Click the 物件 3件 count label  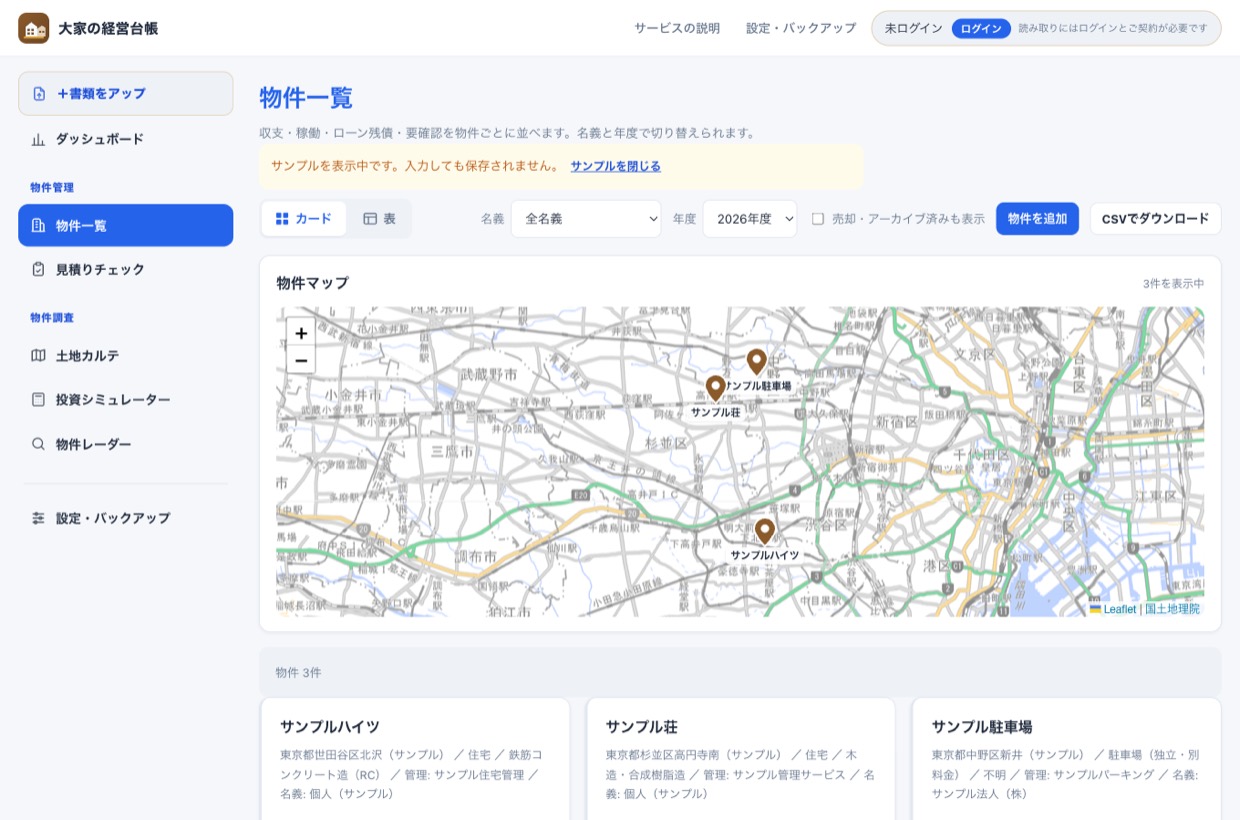[298, 673]
